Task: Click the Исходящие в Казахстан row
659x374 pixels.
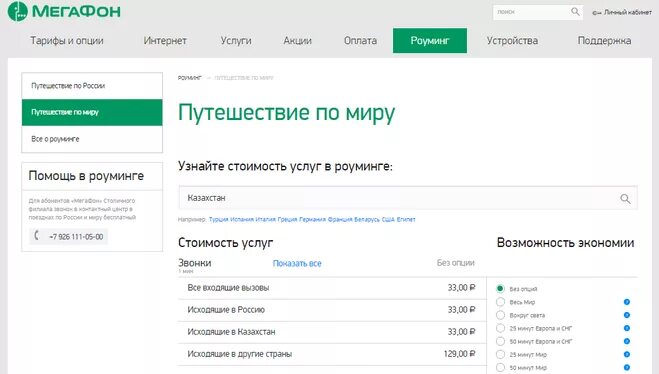Action: click(x=332, y=332)
